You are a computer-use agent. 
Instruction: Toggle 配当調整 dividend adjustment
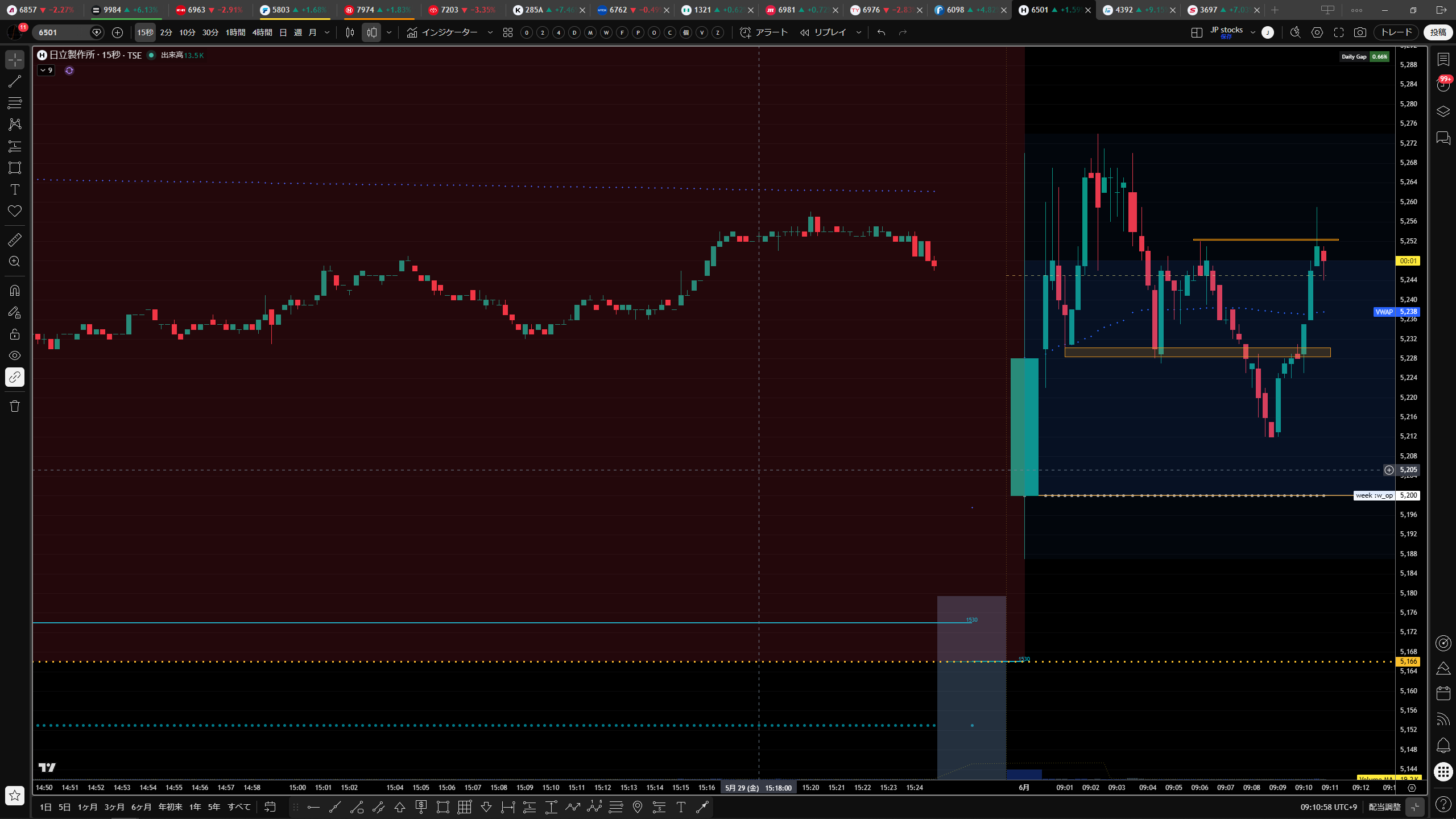click(x=1384, y=807)
